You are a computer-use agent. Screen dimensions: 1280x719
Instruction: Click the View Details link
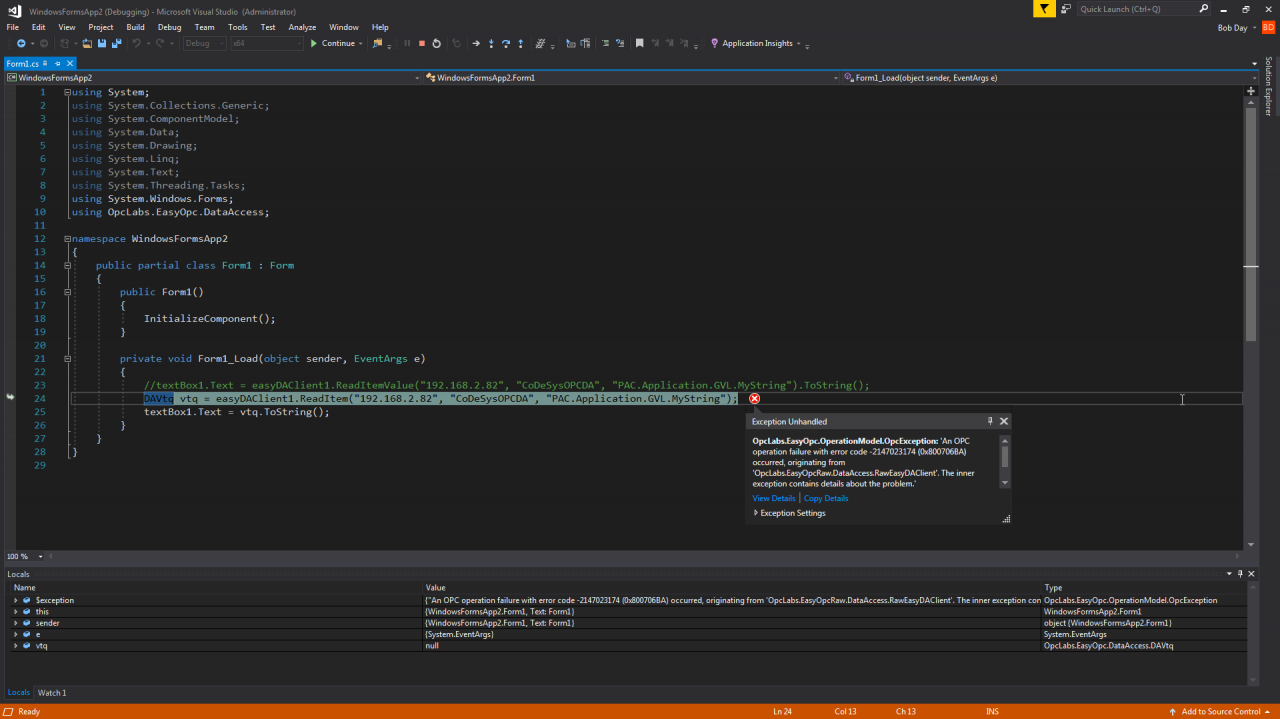click(773, 498)
